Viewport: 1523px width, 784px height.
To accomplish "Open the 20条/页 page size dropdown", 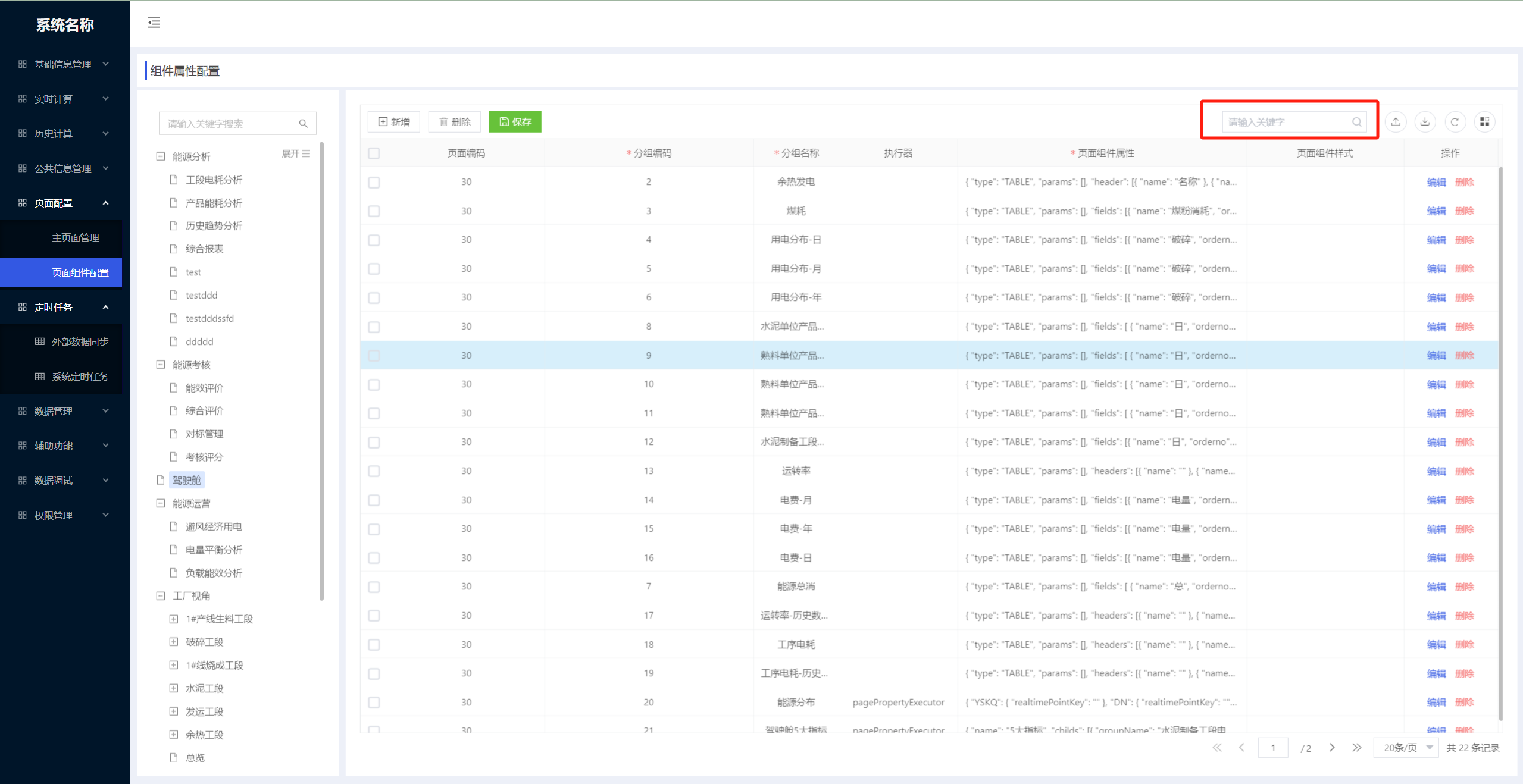I will [1406, 748].
